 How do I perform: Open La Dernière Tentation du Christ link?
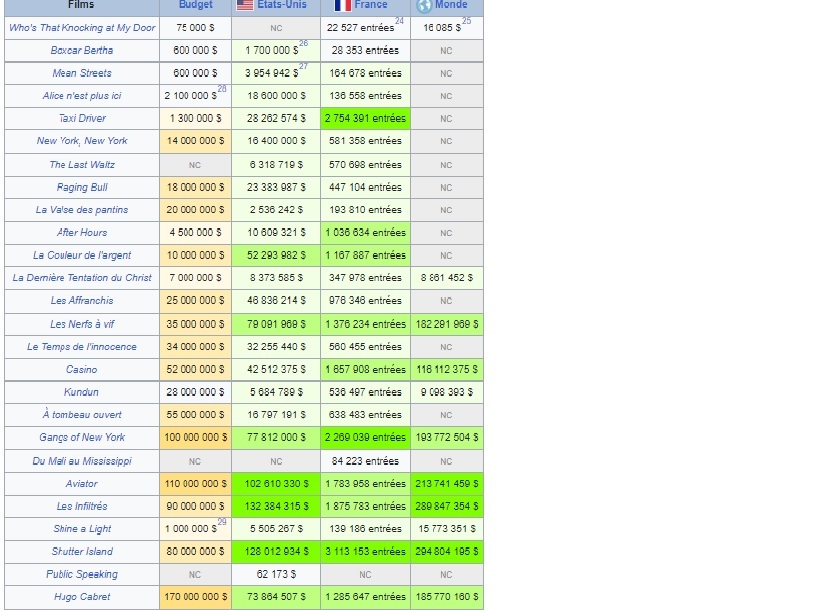pos(82,278)
